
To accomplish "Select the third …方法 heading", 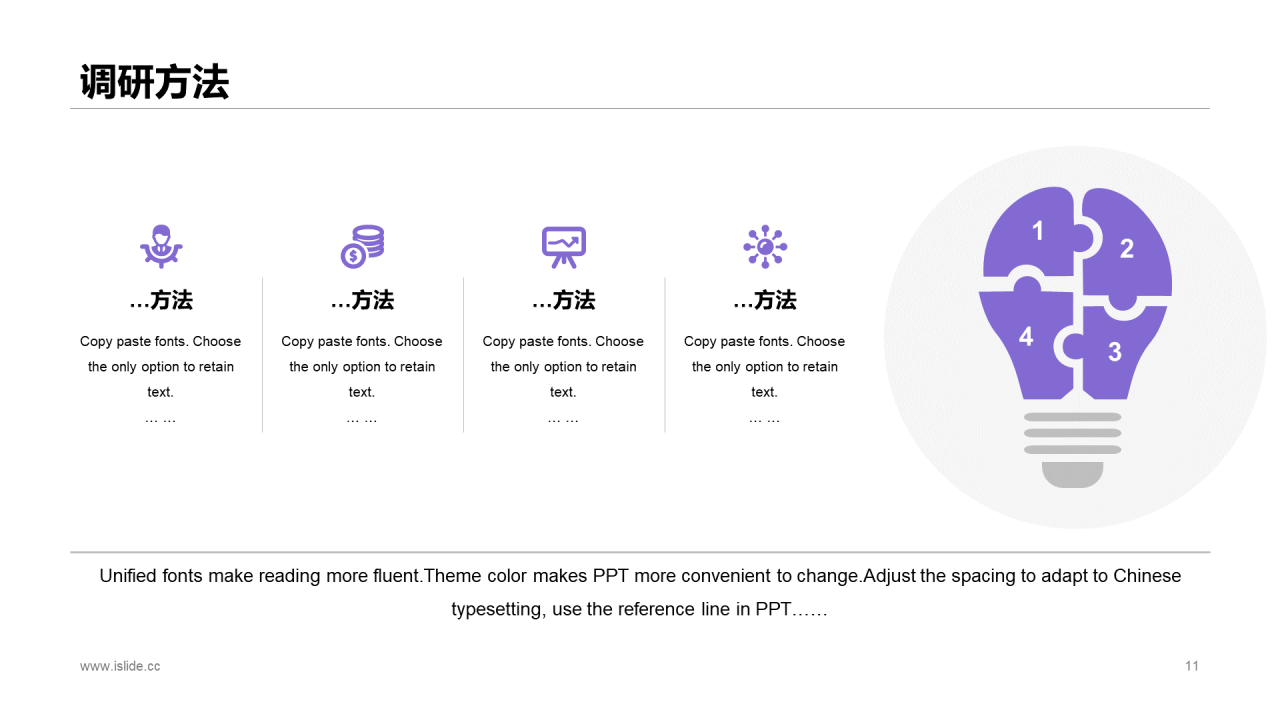I will pyautogui.click(x=564, y=300).
